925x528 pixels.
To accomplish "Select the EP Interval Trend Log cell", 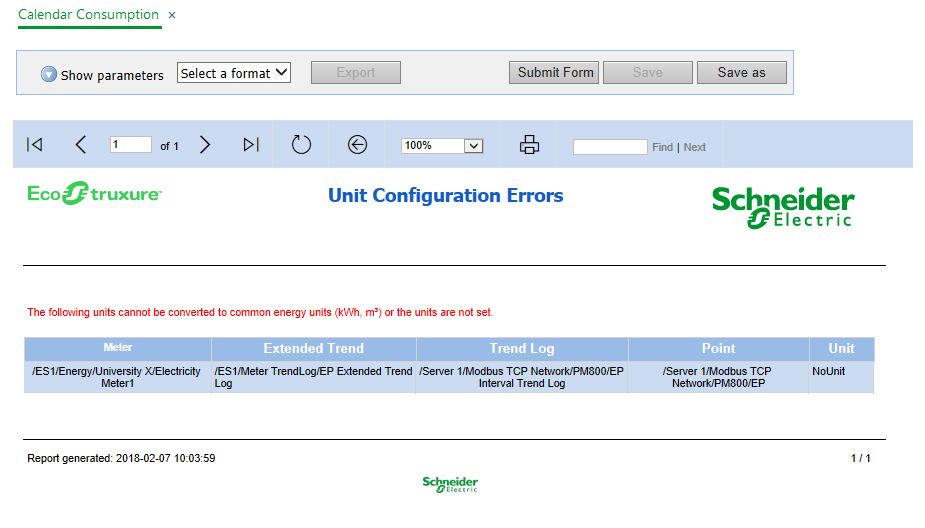I will [x=522, y=377].
